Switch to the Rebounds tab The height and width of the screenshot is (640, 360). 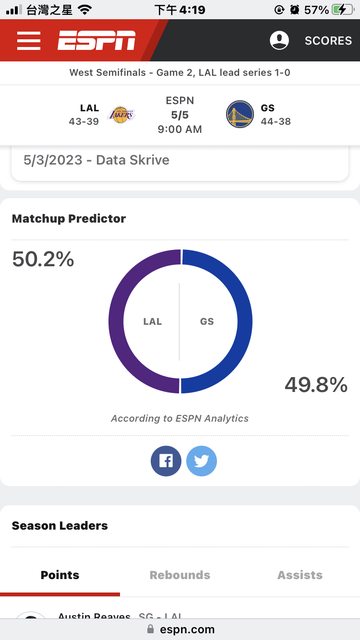click(180, 575)
